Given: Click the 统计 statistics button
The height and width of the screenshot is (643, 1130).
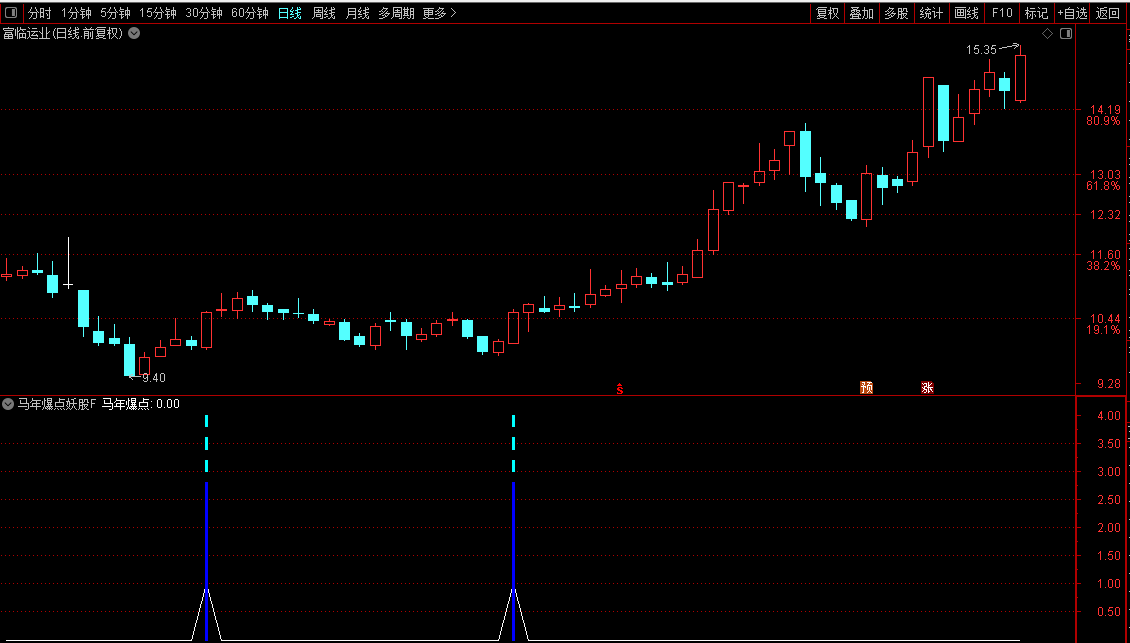Looking at the screenshot, I should coord(932,13).
